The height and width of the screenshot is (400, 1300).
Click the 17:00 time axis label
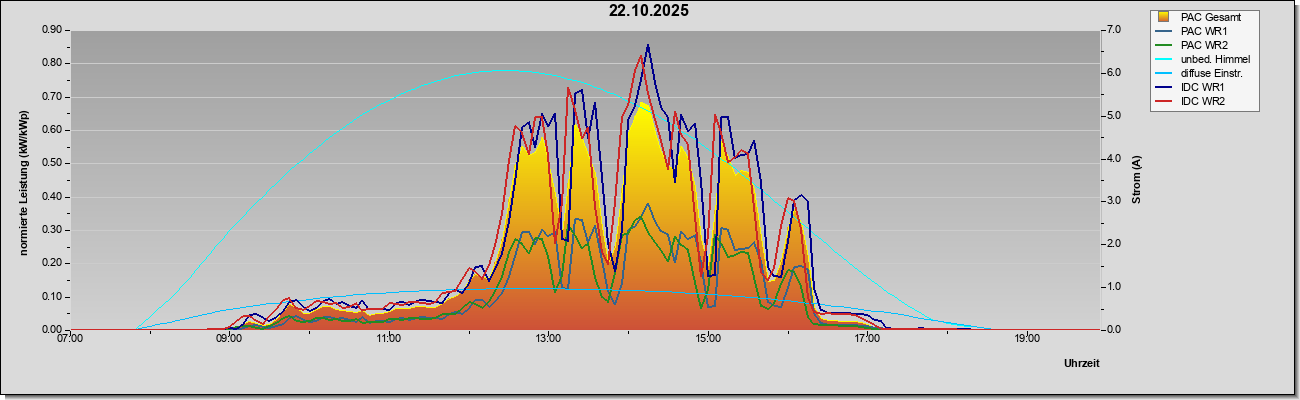[867, 338]
